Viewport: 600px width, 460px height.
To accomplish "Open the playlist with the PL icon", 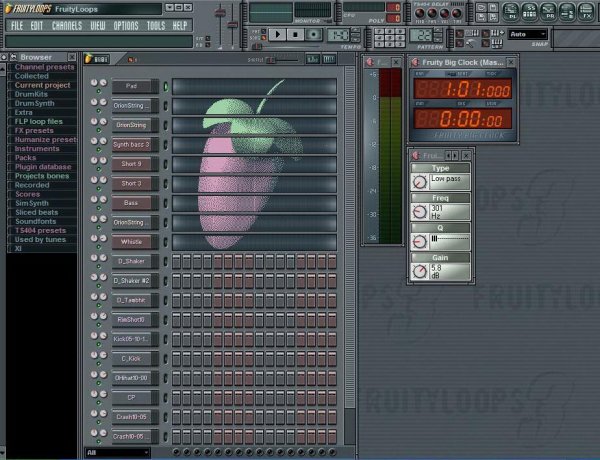I will click(x=510, y=12).
